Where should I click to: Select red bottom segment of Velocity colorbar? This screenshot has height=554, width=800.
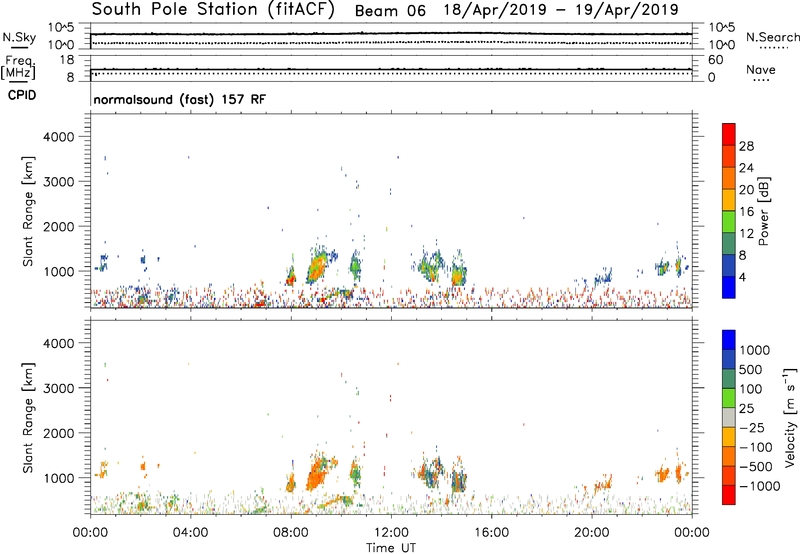tap(729, 495)
